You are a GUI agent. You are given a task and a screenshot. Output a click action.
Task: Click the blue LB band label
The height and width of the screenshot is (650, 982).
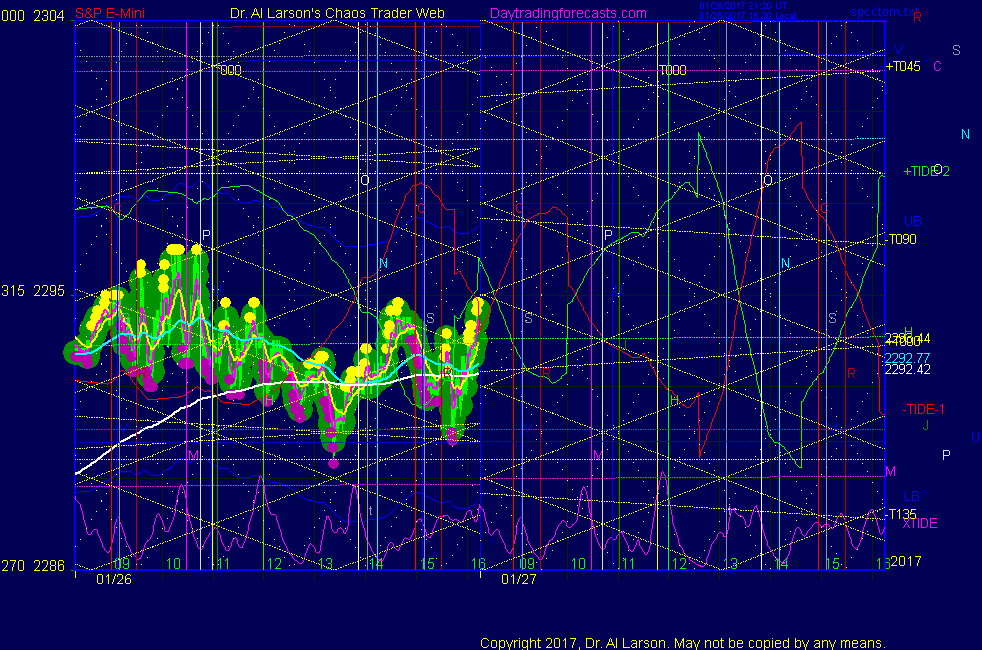(912, 496)
